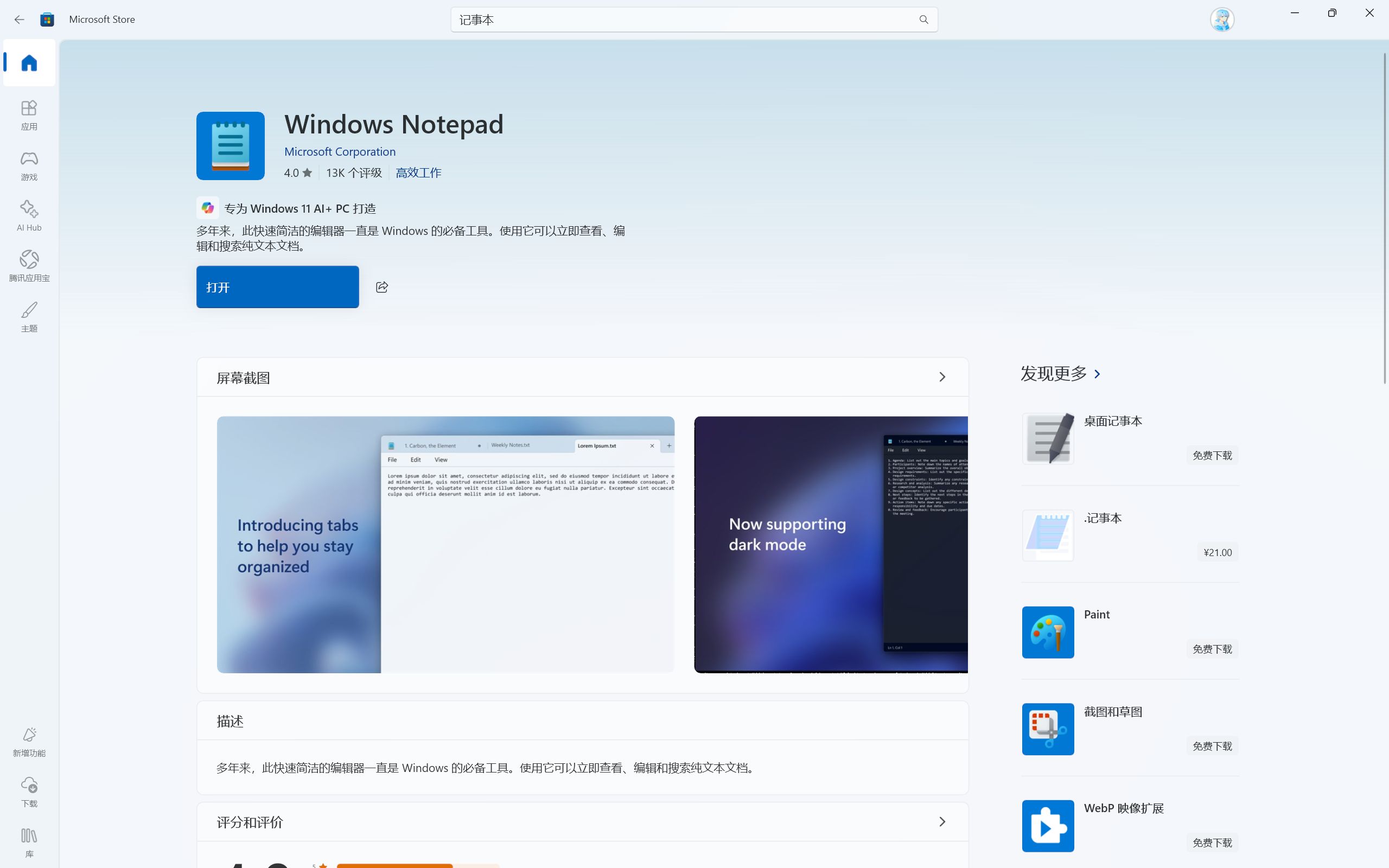Click the Windows Notepad app icon

pyautogui.click(x=230, y=146)
